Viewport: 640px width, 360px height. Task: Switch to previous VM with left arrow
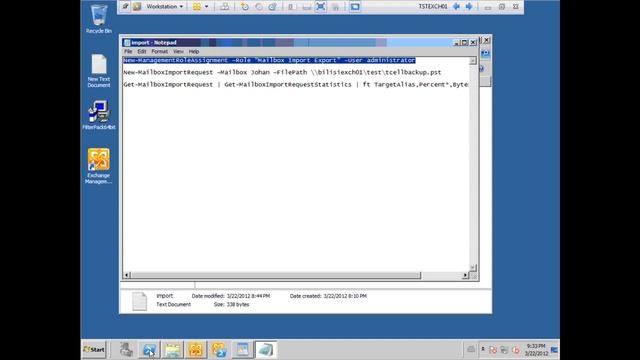(456, 7)
